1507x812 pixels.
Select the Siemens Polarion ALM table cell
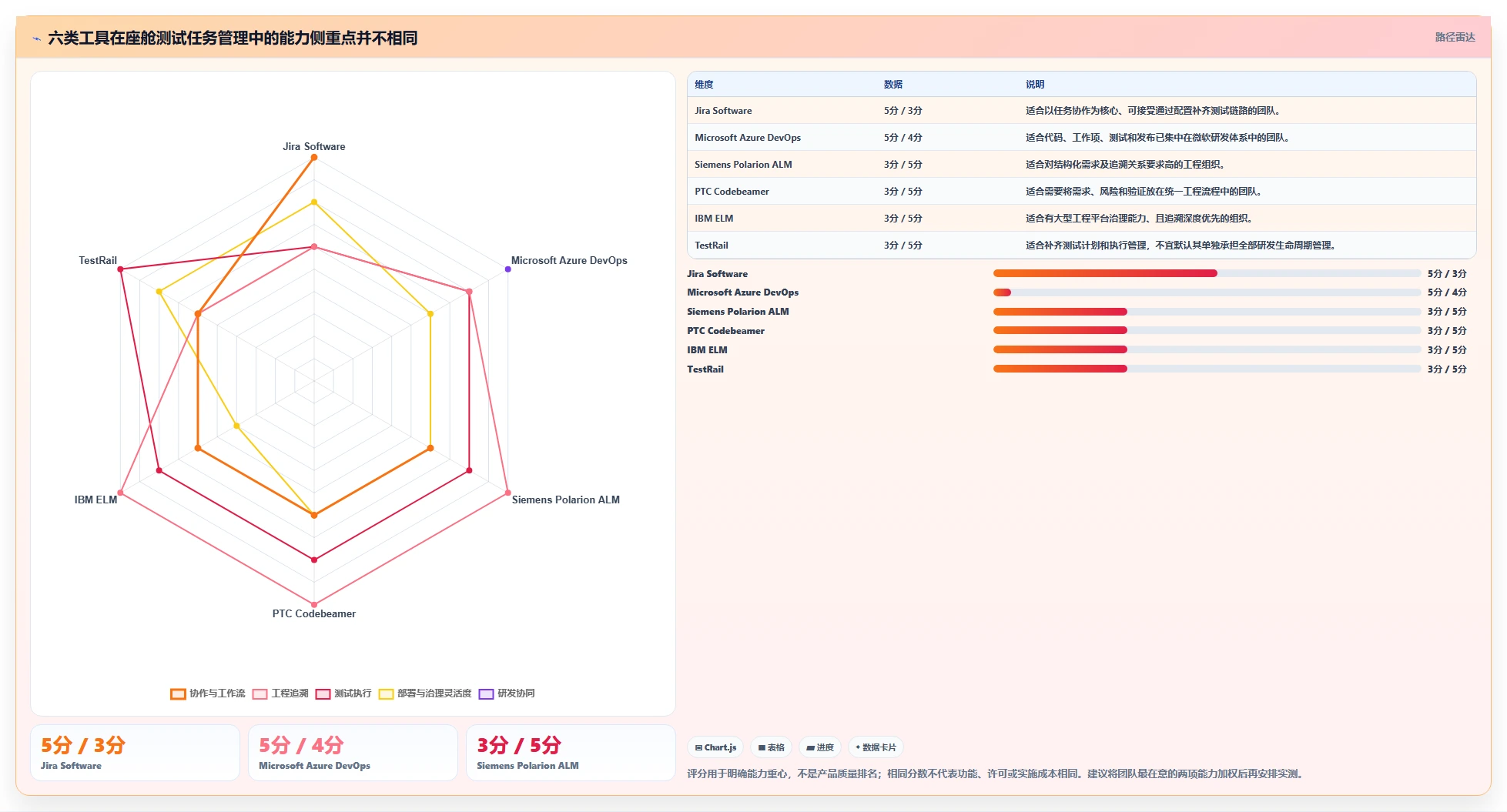[x=782, y=165]
